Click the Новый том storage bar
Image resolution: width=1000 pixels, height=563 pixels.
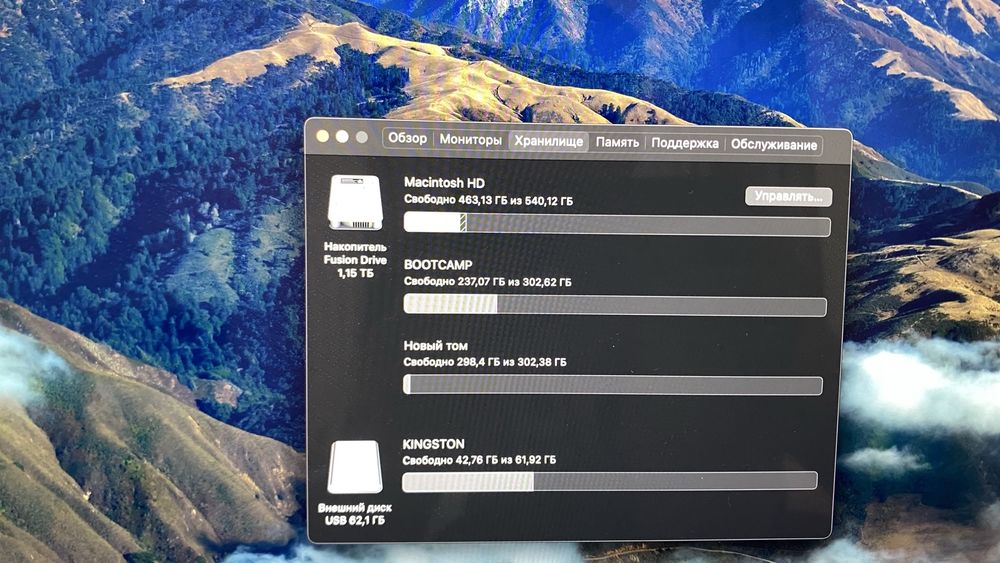click(613, 384)
